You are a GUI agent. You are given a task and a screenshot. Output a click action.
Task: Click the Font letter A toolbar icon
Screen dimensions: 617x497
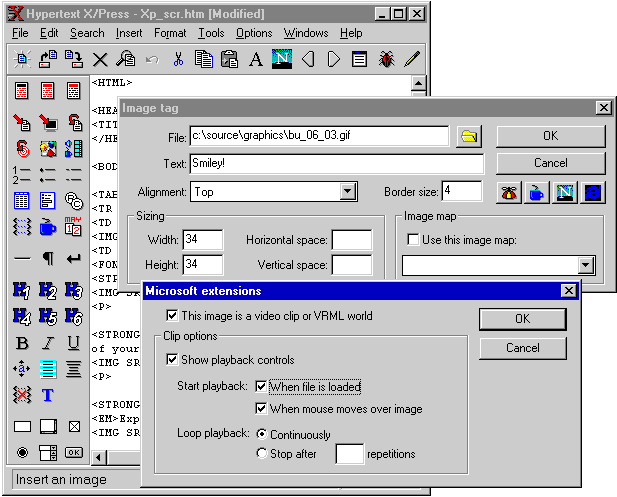[256, 59]
